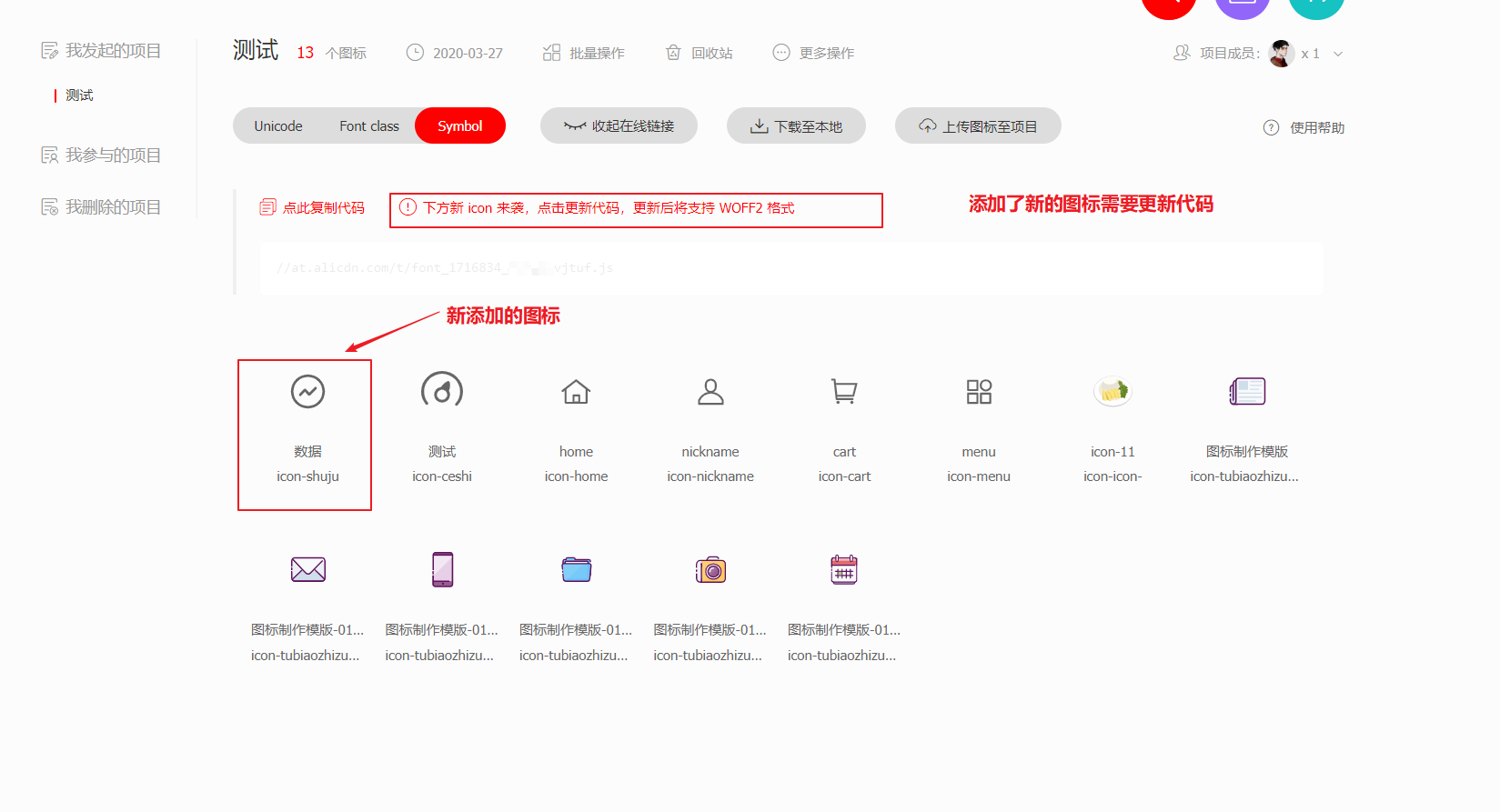The height and width of the screenshot is (812, 1500).
Task: Switch to the Unicode tab
Action: (x=278, y=125)
